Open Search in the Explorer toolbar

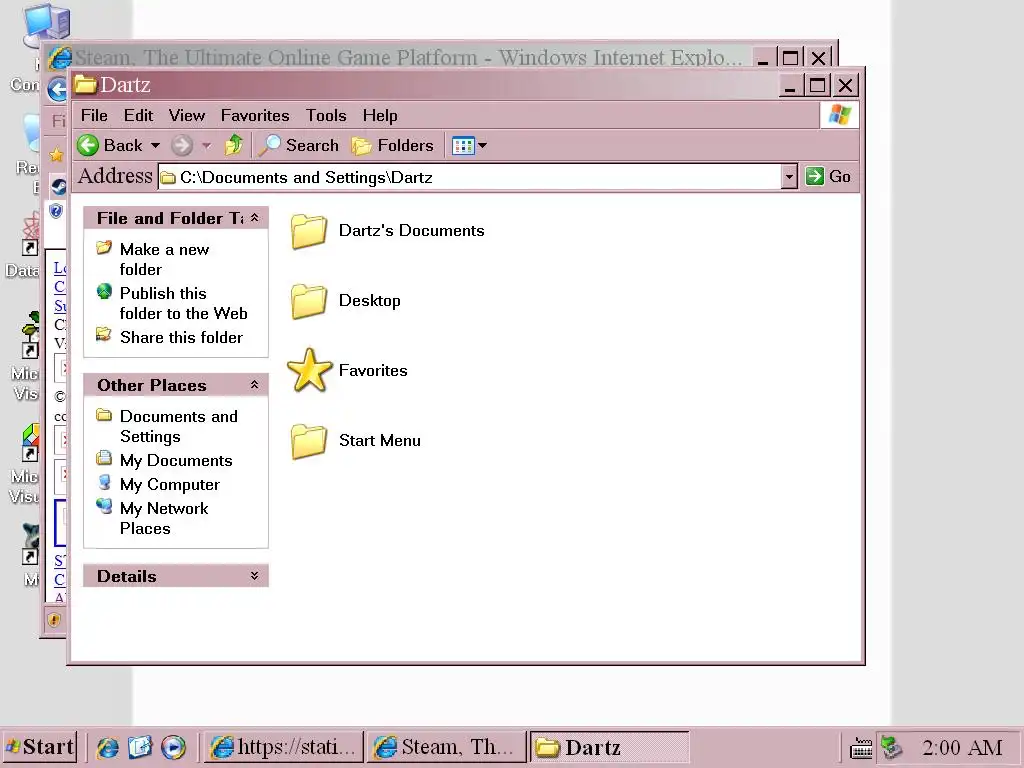point(298,145)
